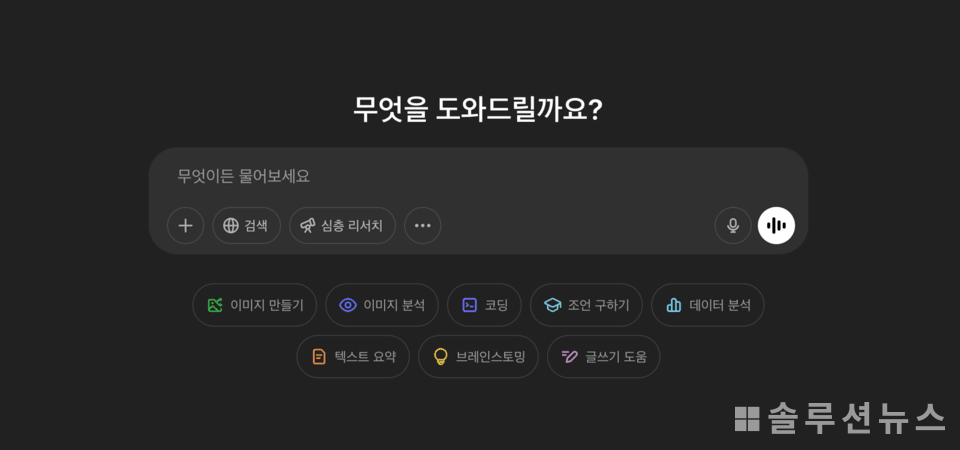Select the 데이터 분석 bar chart chip

point(708,305)
